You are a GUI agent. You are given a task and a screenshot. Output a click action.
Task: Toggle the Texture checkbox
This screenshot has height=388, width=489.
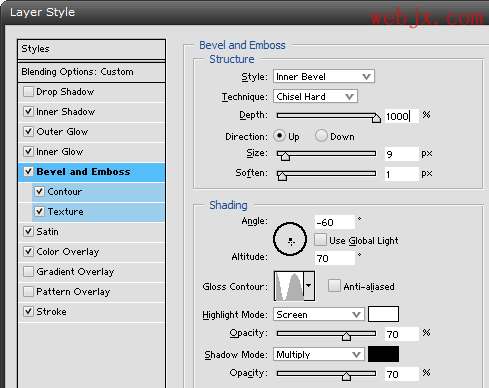tap(39, 211)
